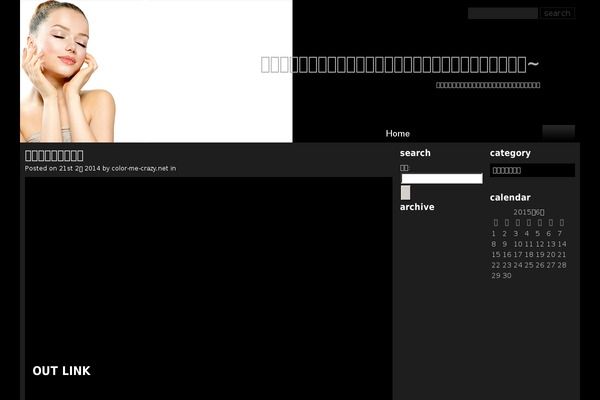
Task: Click calendar day 1
Action: point(494,233)
